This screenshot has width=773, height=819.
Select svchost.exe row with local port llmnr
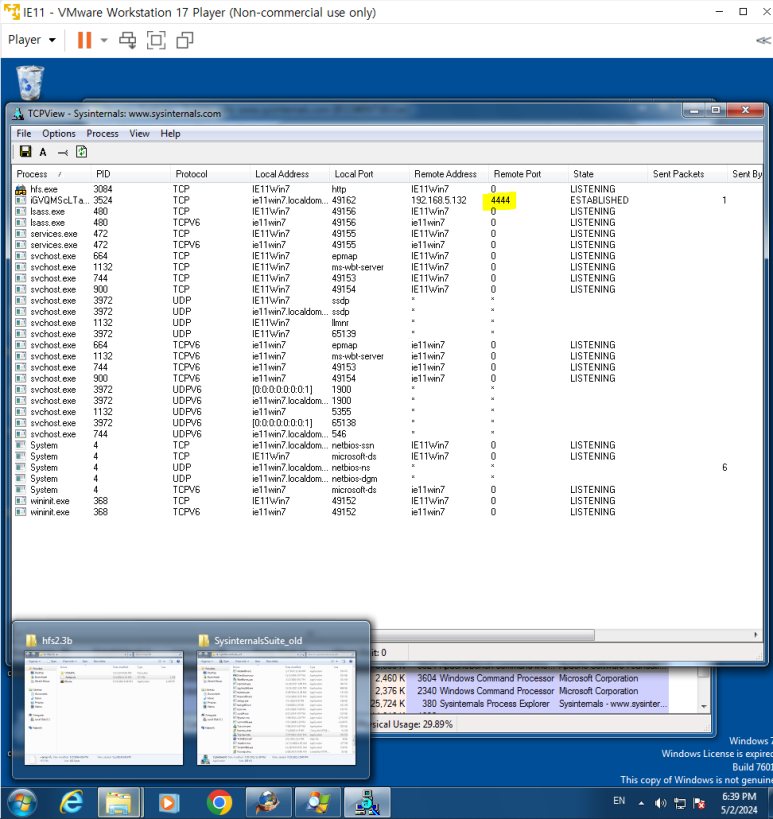[386, 323]
